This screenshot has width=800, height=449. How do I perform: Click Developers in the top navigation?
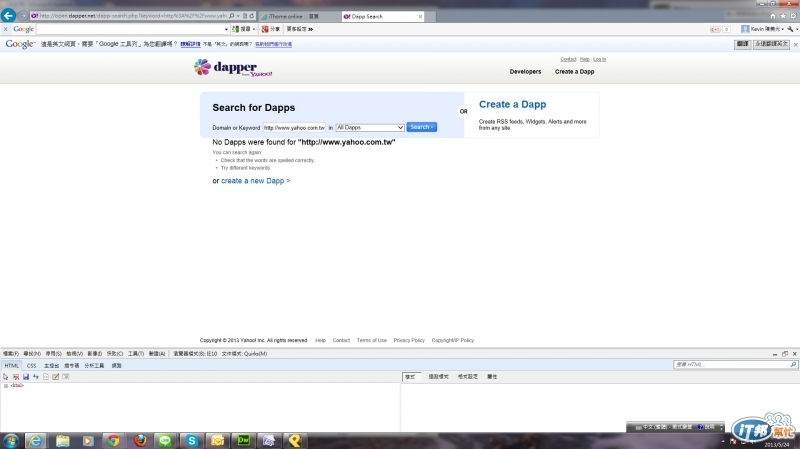(x=525, y=72)
